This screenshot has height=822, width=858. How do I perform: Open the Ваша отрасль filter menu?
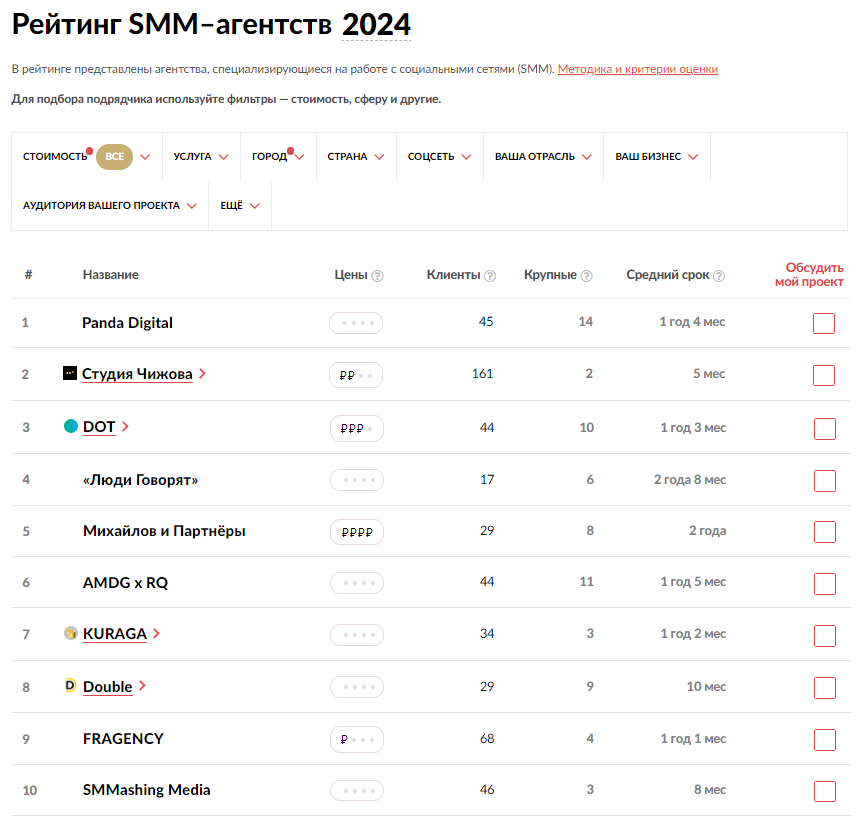click(543, 157)
